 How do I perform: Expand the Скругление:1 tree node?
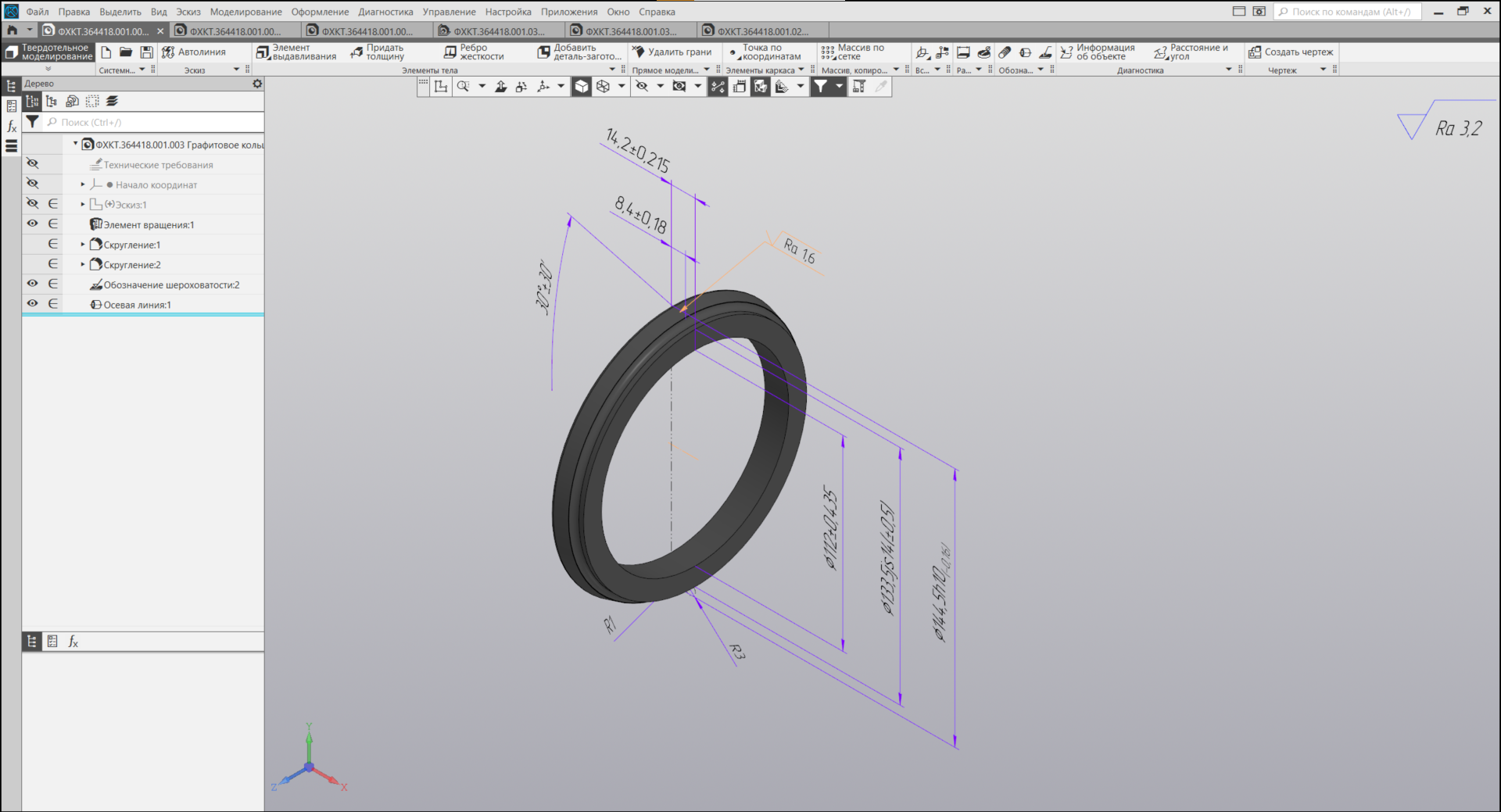(83, 245)
